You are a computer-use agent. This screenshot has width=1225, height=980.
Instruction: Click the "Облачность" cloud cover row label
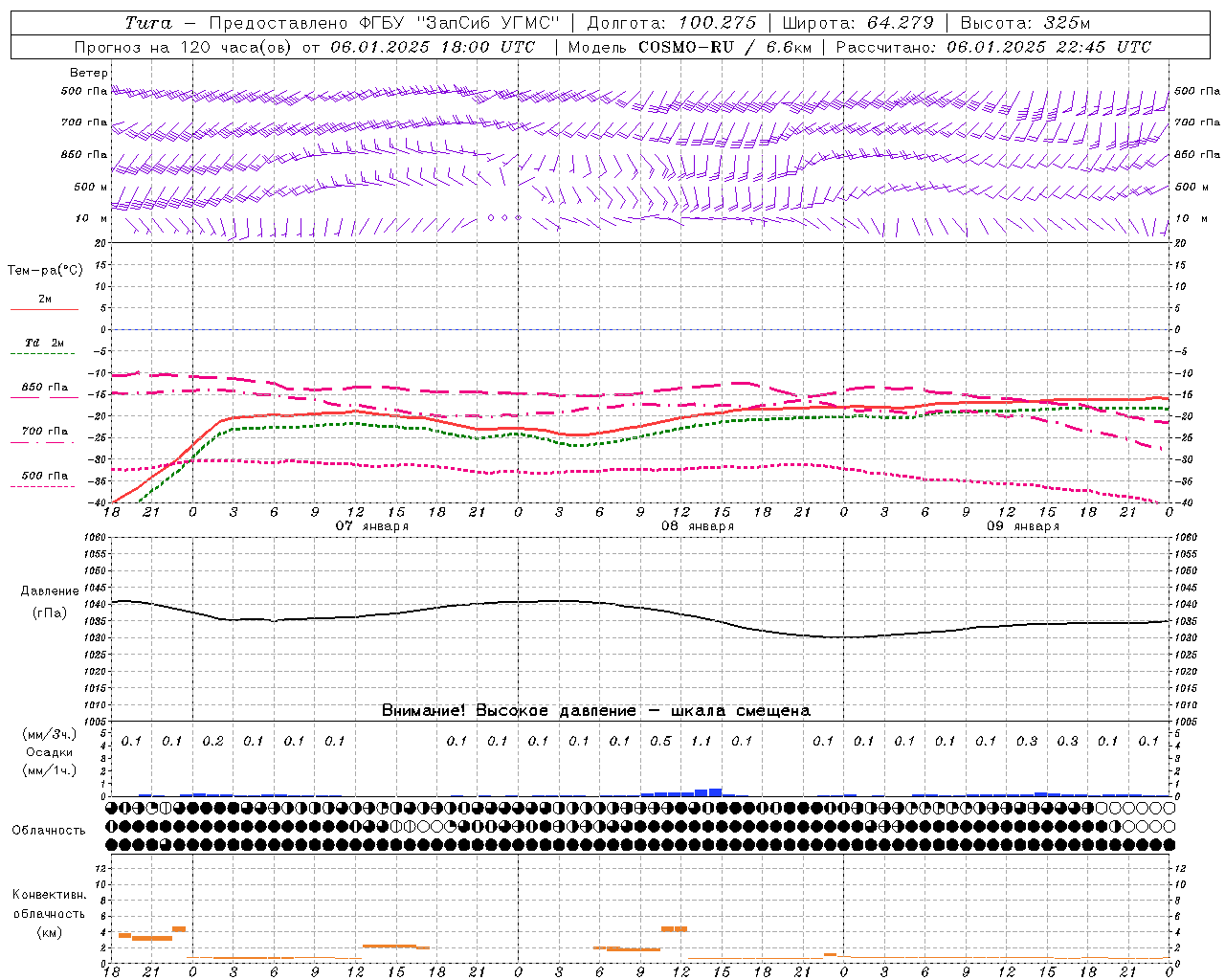point(49,830)
